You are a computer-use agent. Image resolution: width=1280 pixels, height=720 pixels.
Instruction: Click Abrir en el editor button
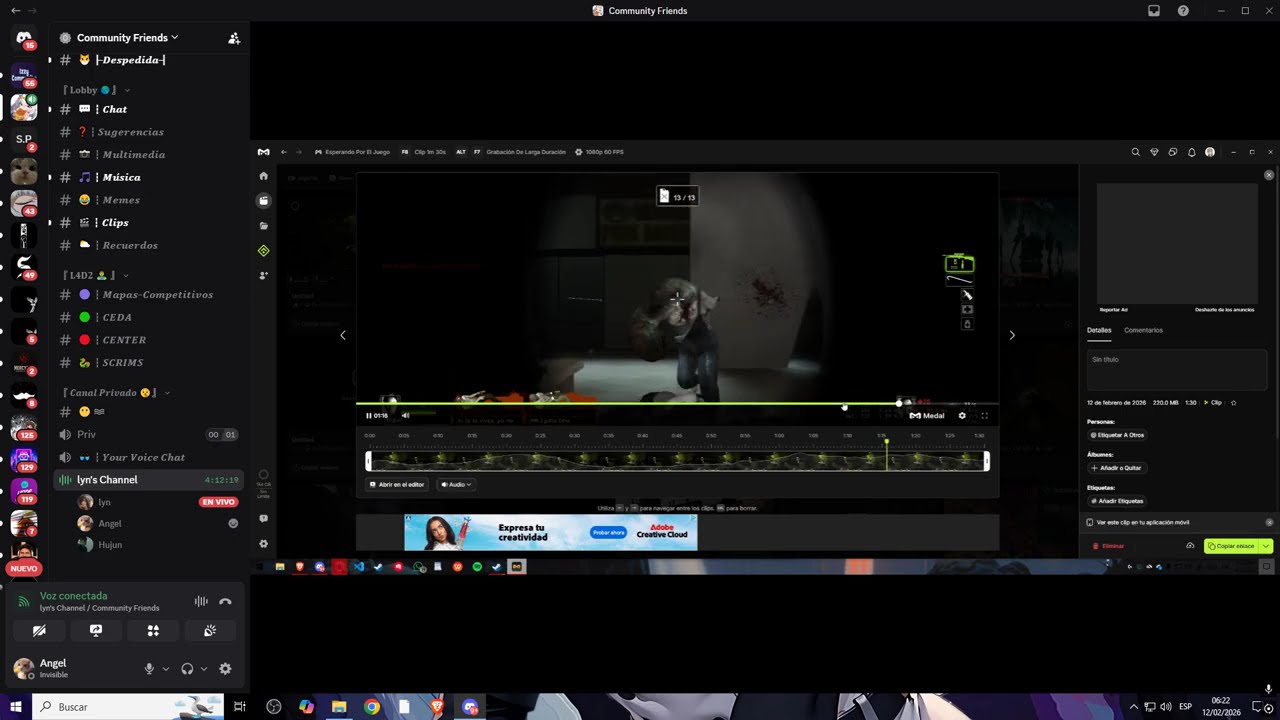click(x=397, y=484)
